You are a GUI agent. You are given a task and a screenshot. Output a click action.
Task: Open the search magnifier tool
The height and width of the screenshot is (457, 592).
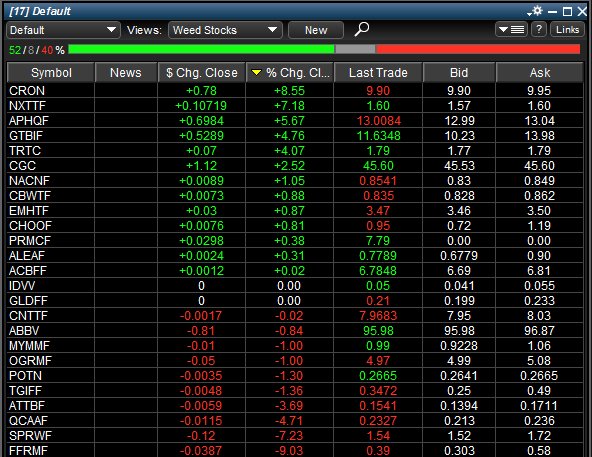(361, 29)
